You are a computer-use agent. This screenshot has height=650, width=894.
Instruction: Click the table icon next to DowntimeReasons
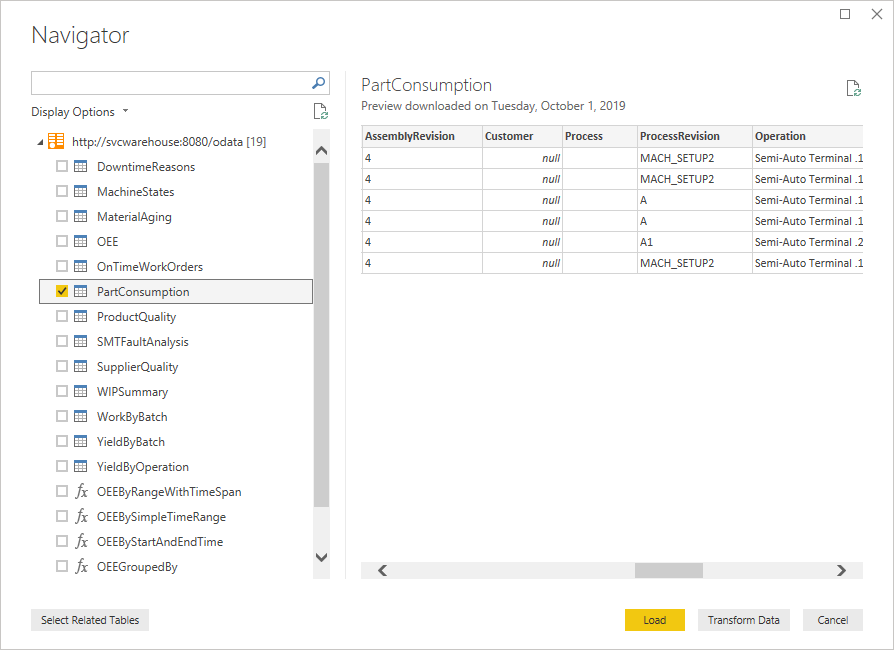click(x=80, y=166)
